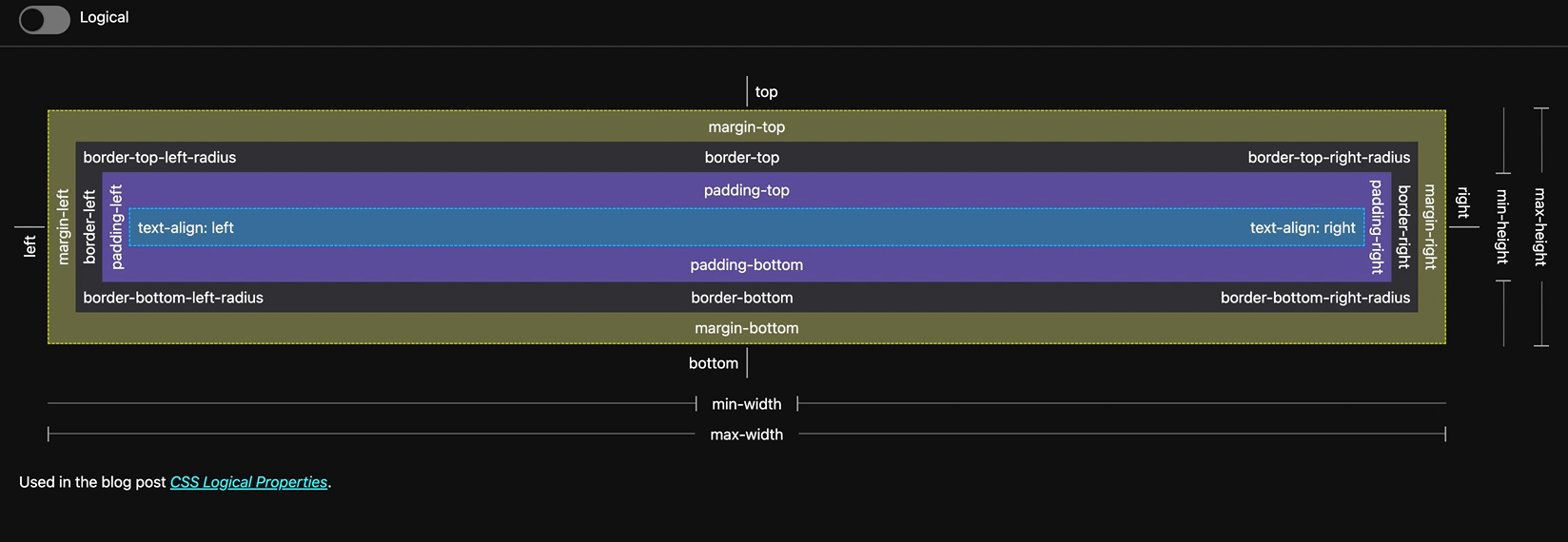Click the padding-bottom label
Viewport: 1568px width, 542px height.
coord(746,264)
